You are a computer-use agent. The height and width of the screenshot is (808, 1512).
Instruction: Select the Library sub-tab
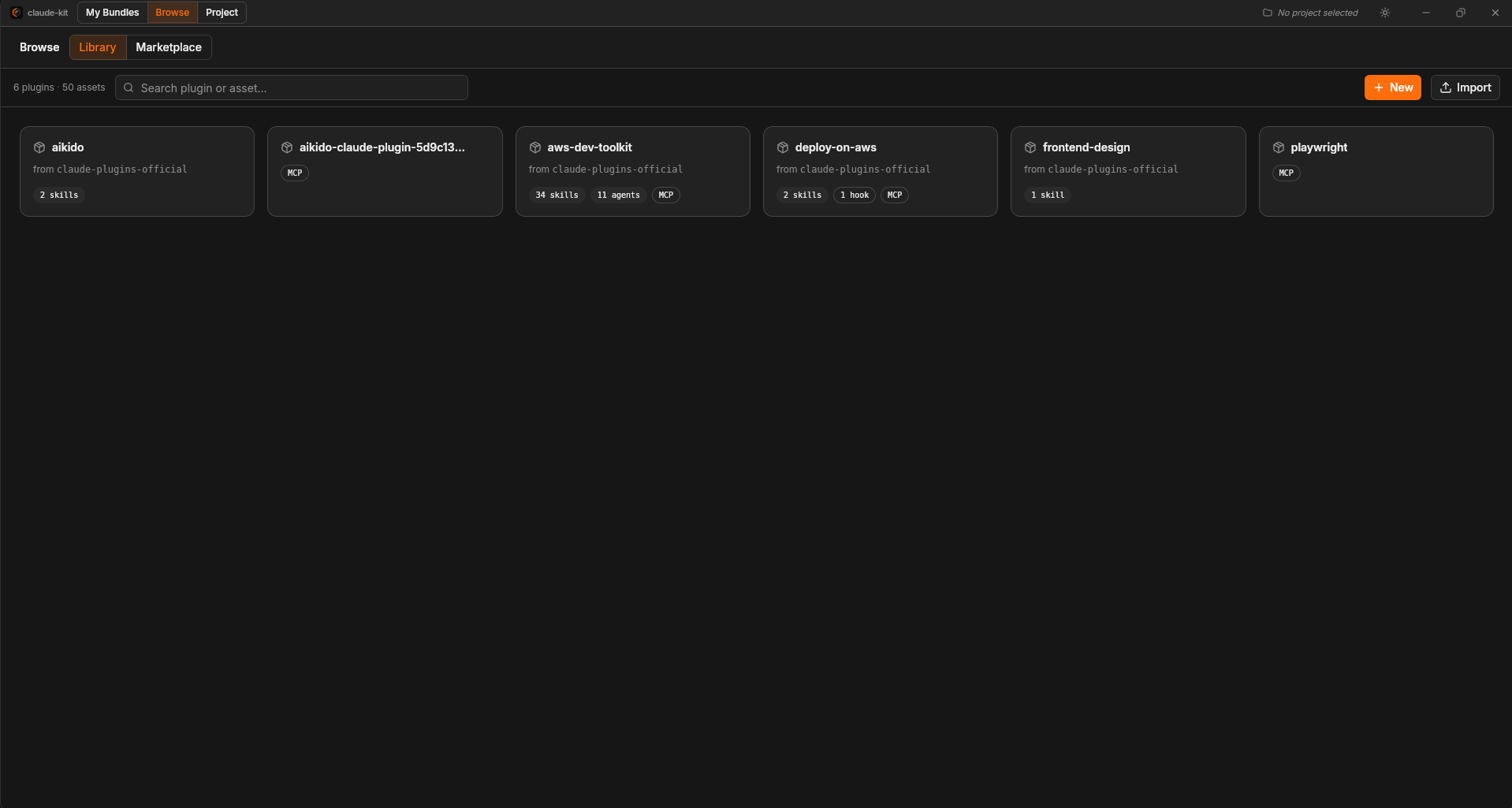98,47
